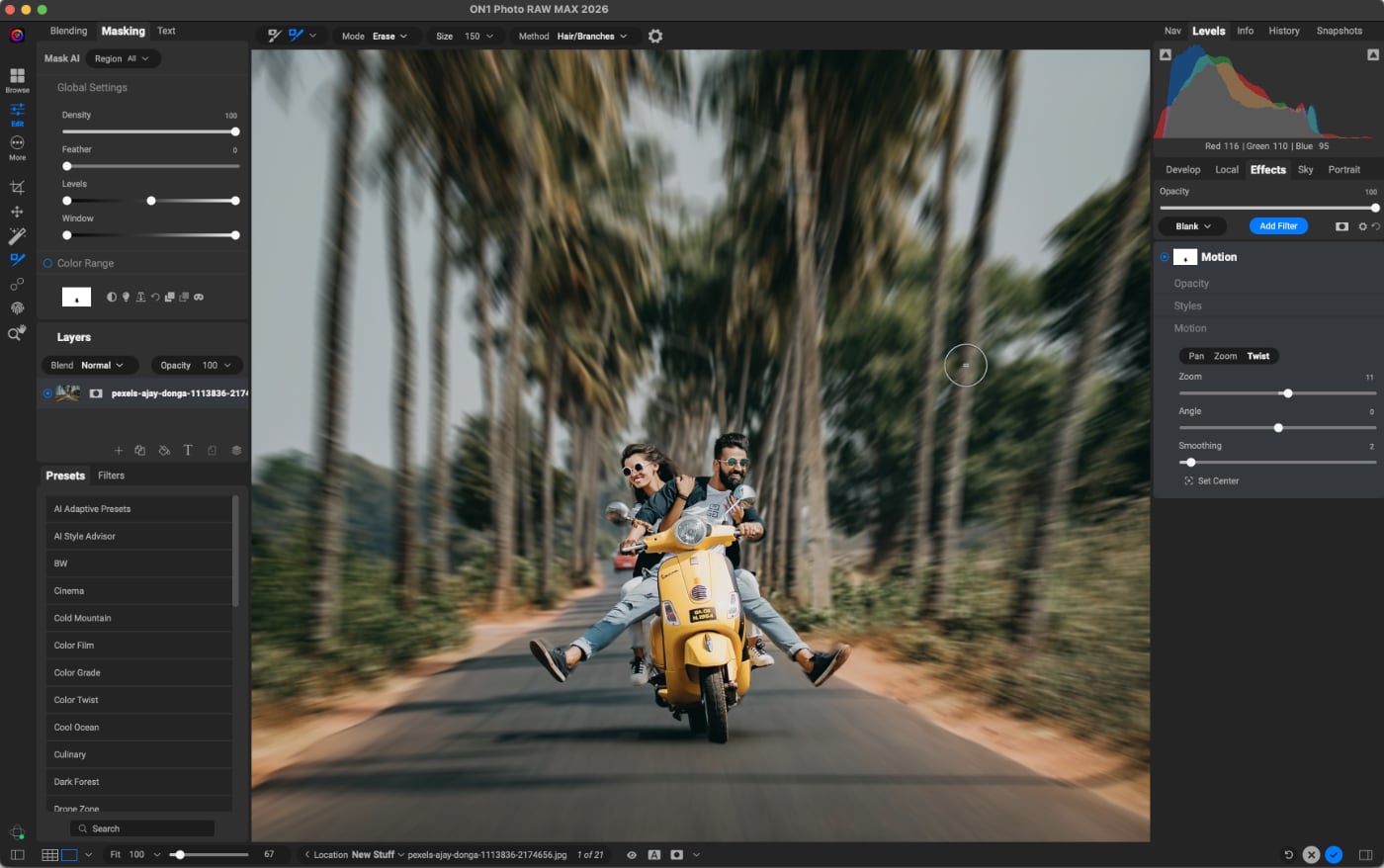Click the Add Filter button
This screenshot has height=868, width=1384.
[1278, 226]
